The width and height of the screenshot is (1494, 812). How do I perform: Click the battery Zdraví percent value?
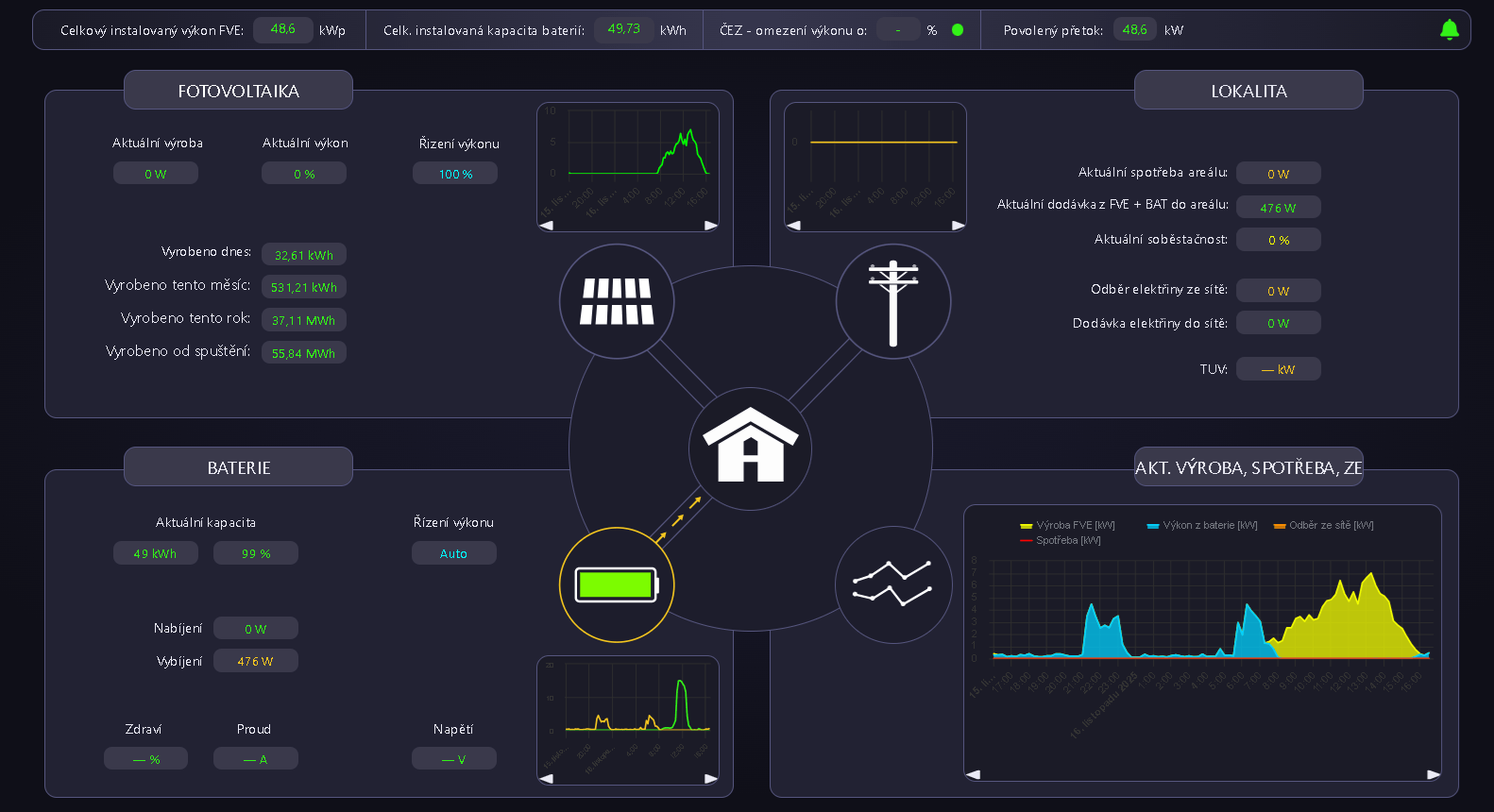click(146, 759)
